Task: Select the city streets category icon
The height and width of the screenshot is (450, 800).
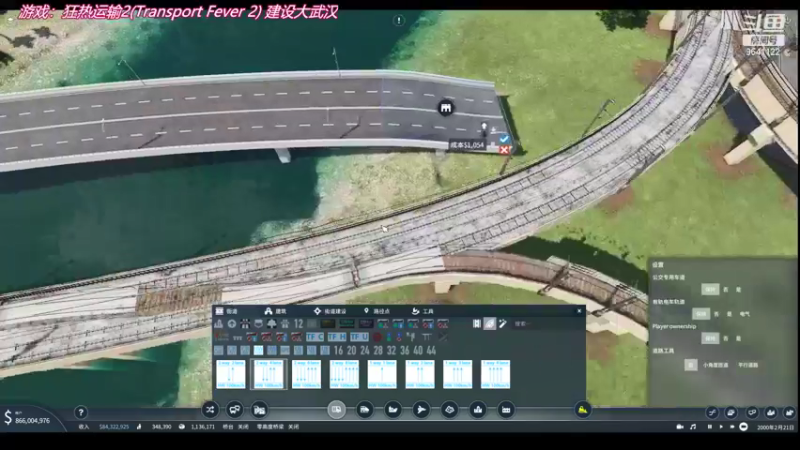Action: coord(219,323)
